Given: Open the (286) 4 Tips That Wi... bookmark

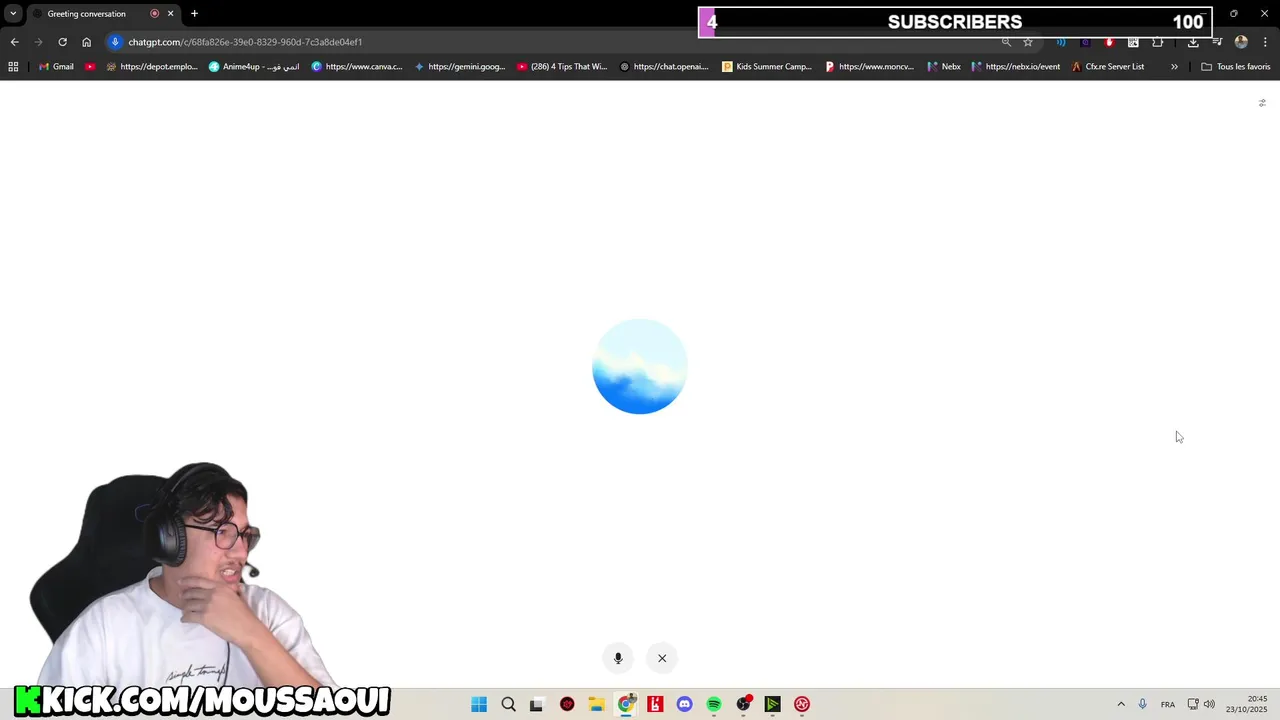Looking at the screenshot, I should click(562, 67).
